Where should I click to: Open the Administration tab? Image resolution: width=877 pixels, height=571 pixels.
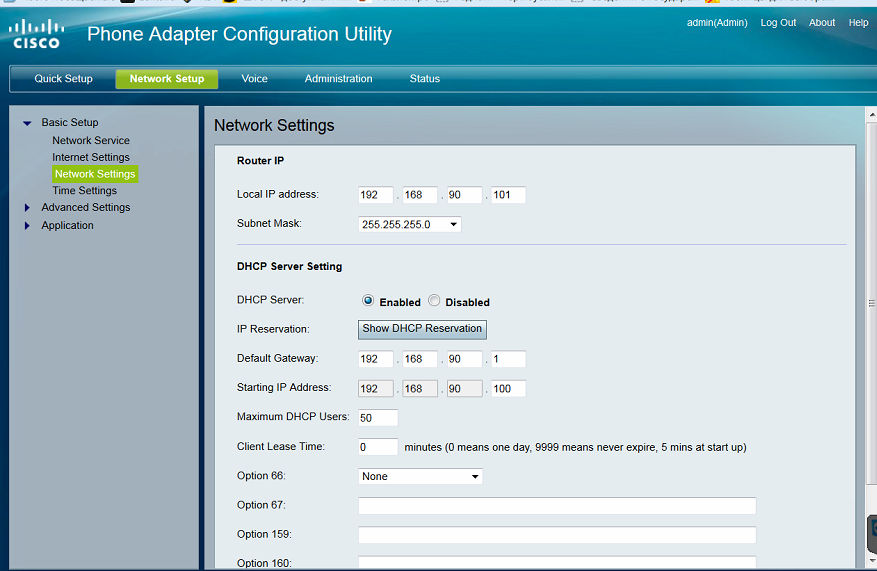click(x=338, y=79)
